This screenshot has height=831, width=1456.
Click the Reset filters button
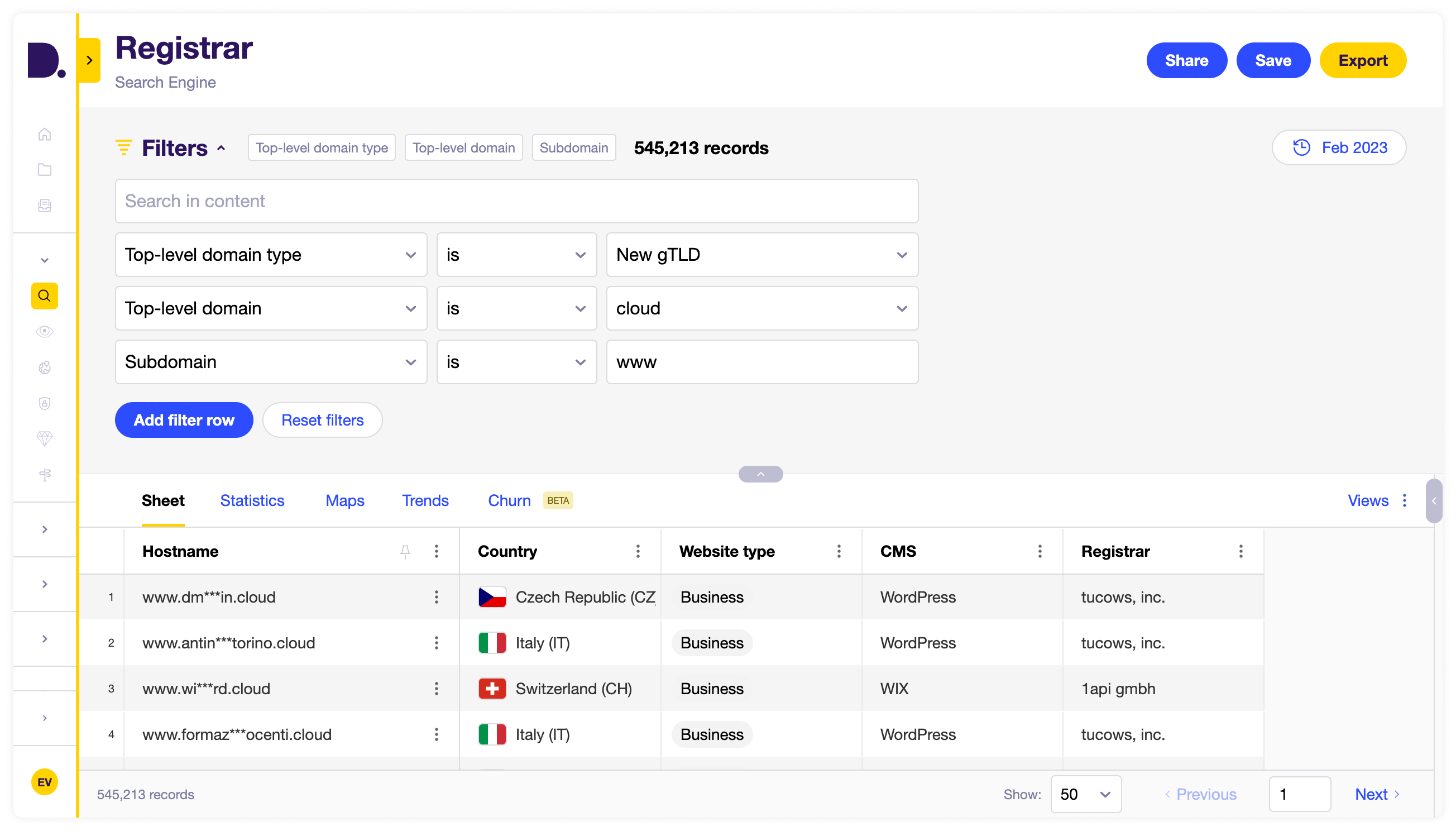coord(321,420)
